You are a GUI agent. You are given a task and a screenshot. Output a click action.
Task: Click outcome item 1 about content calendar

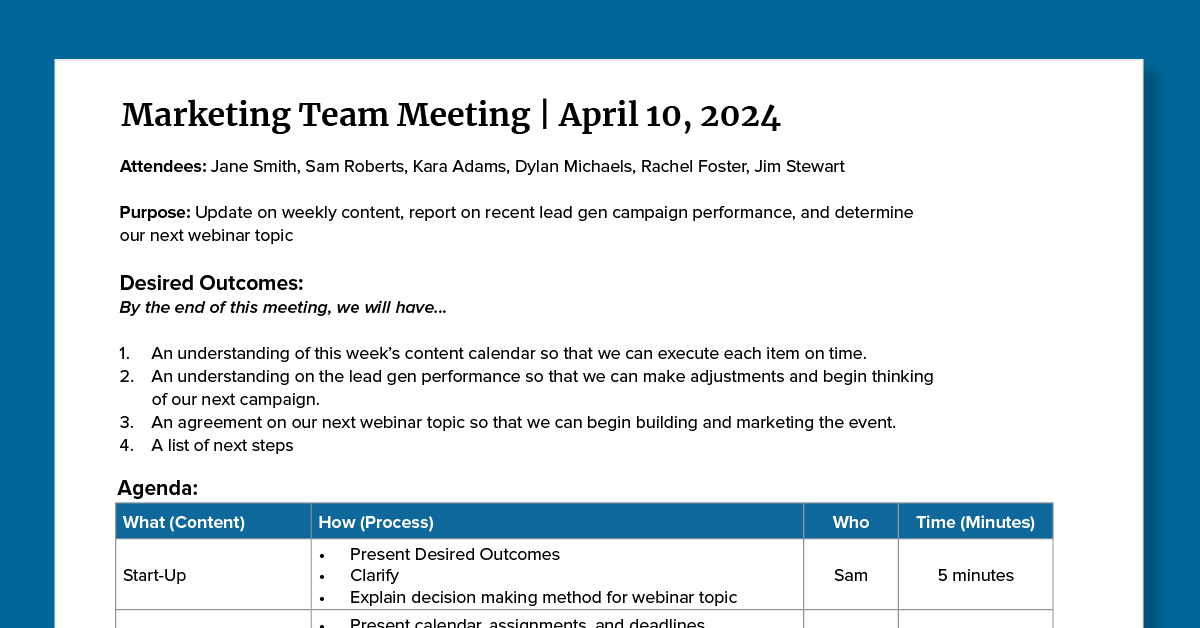[508, 353]
